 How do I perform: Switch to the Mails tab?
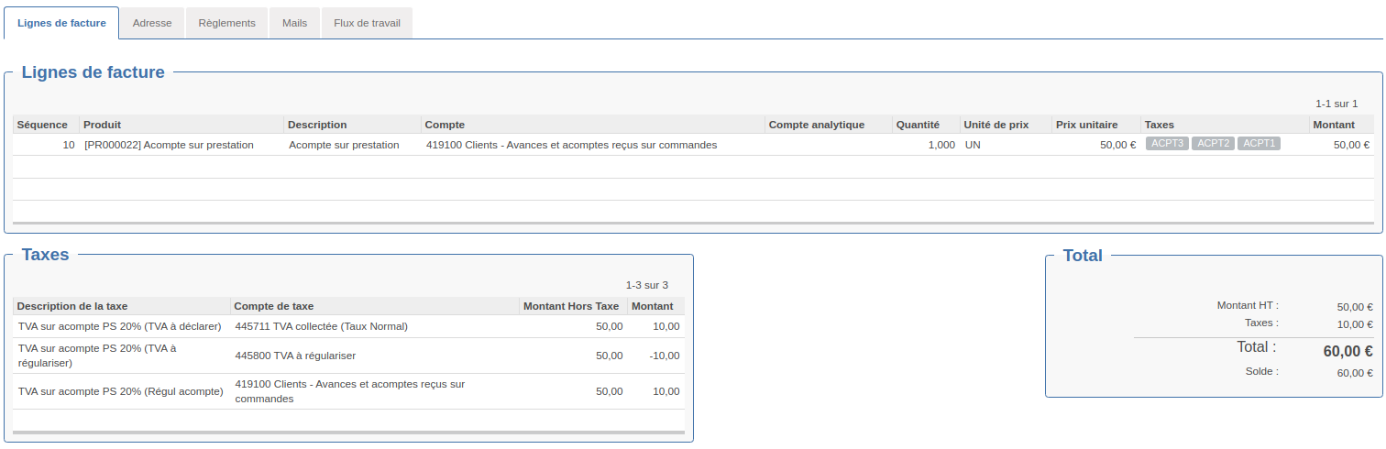pos(295,23)
